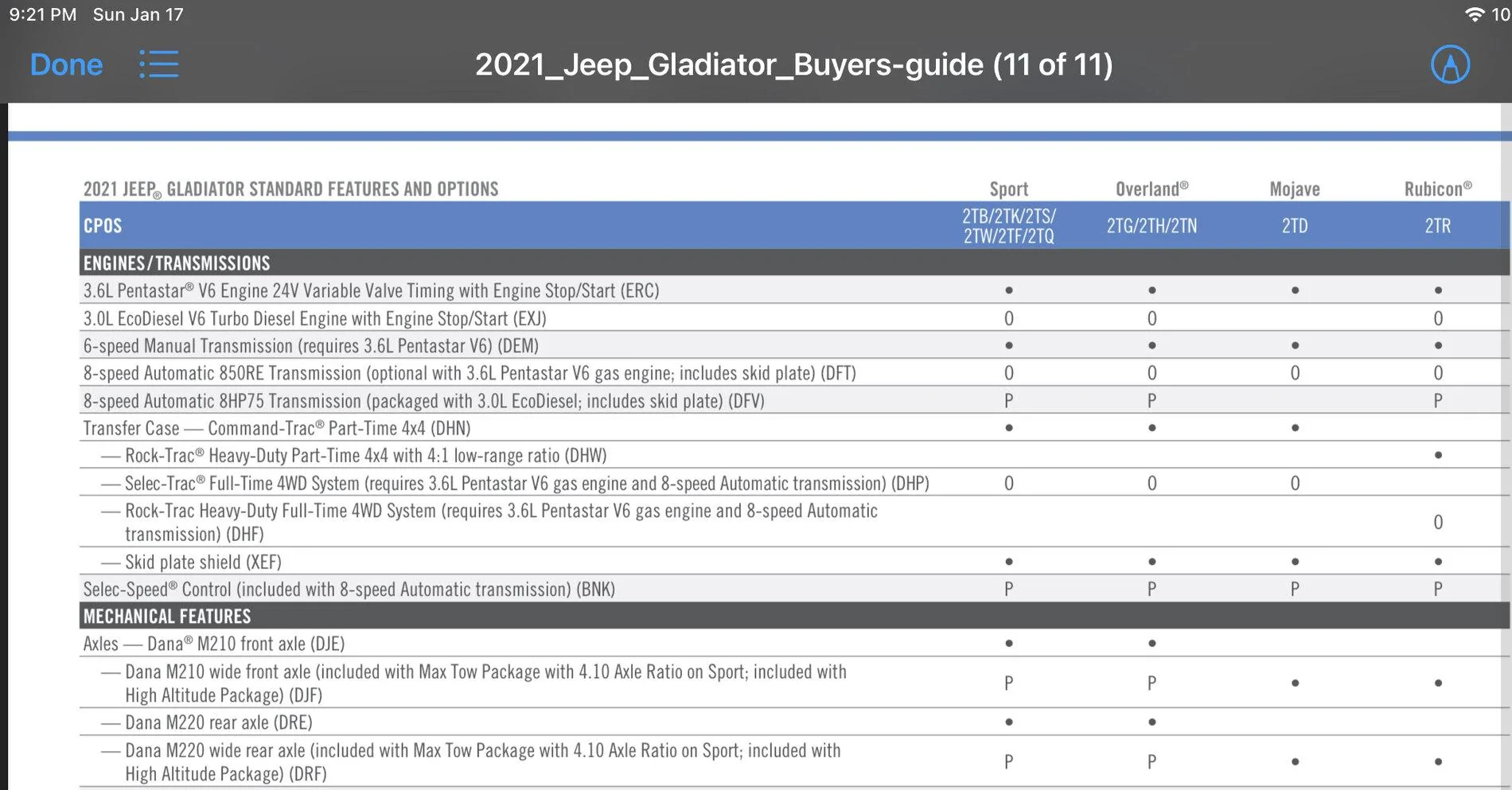Select the Sport column header
1512x790 pixels.
coord(1008,189)
